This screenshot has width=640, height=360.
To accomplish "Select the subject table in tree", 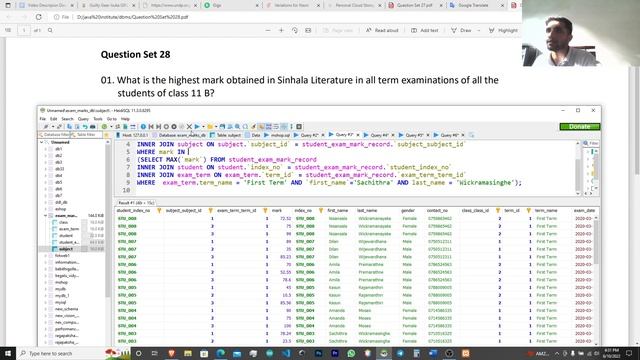I will [65, 249].
